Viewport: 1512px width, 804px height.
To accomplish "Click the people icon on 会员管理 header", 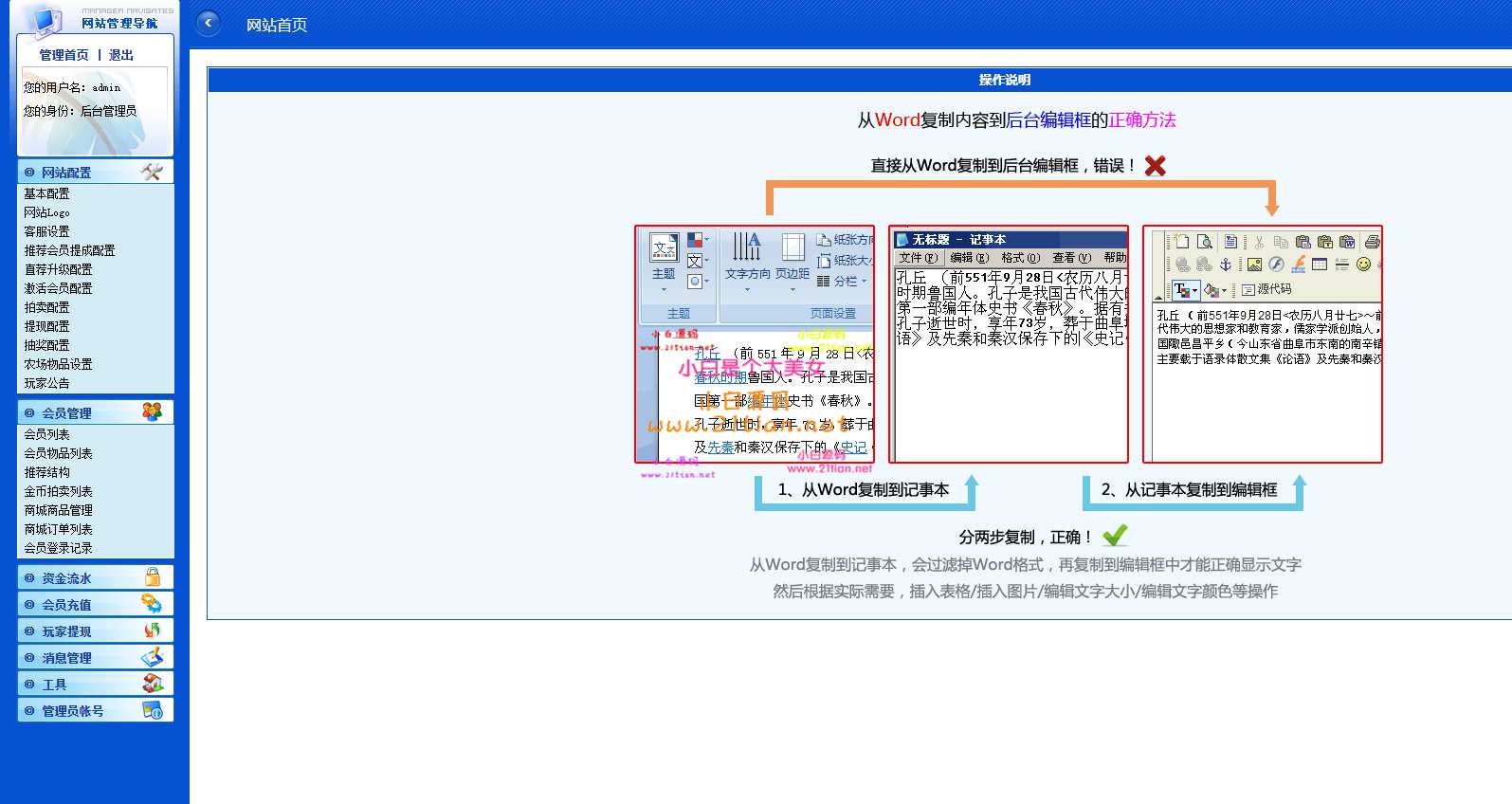I will pyautogui.click(x=152, y=411).
